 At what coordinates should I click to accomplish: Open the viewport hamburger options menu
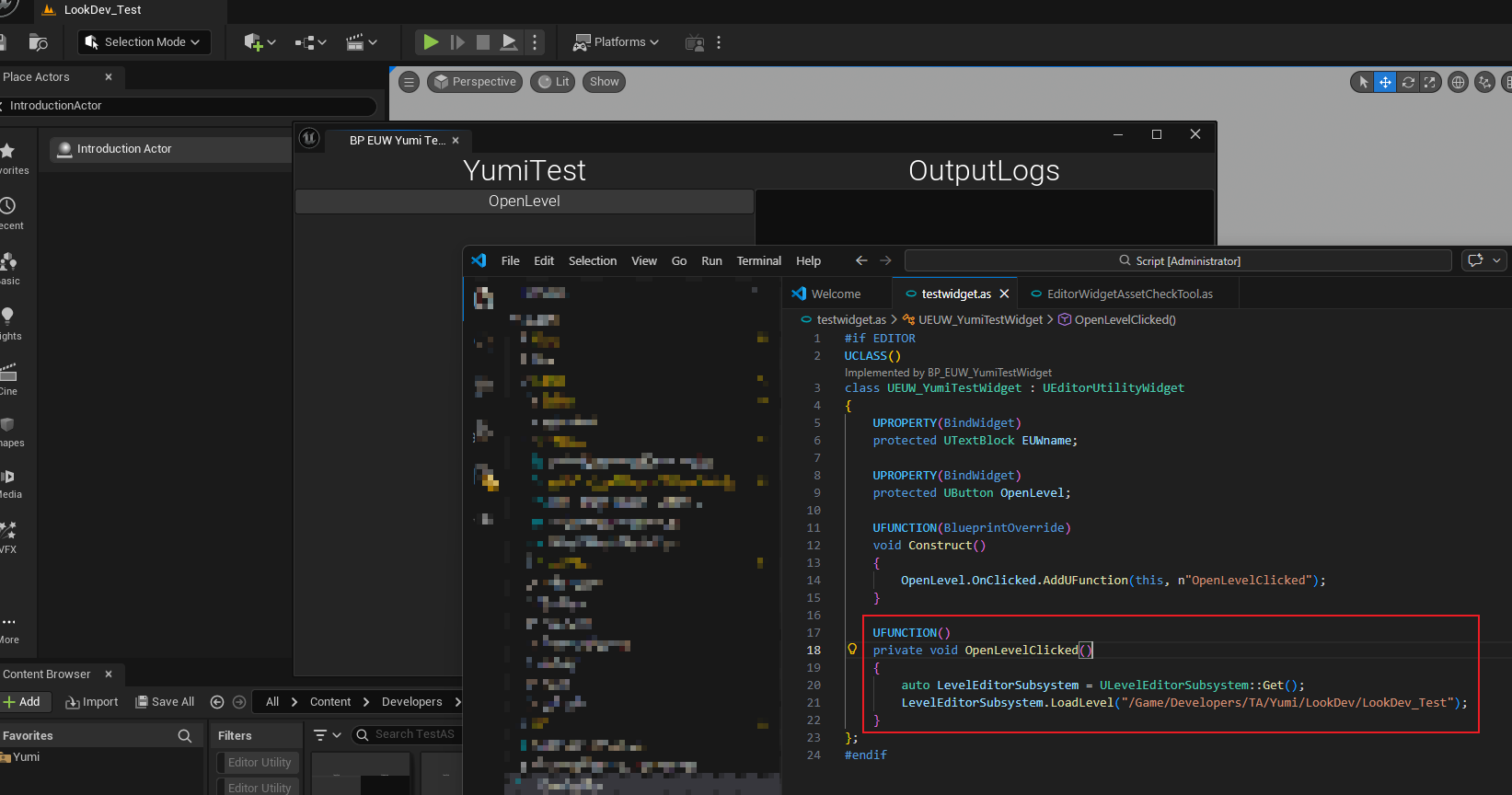pos(410,82)
